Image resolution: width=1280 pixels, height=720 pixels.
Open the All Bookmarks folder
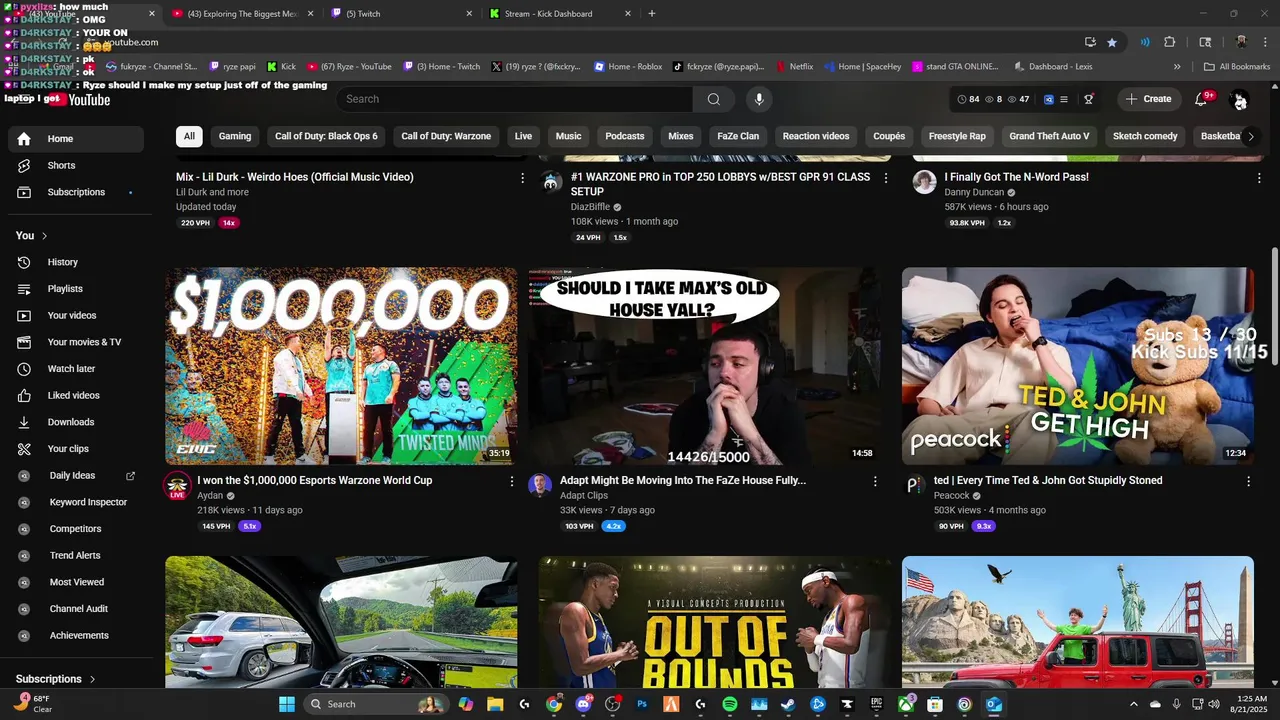pos(1237,67)
